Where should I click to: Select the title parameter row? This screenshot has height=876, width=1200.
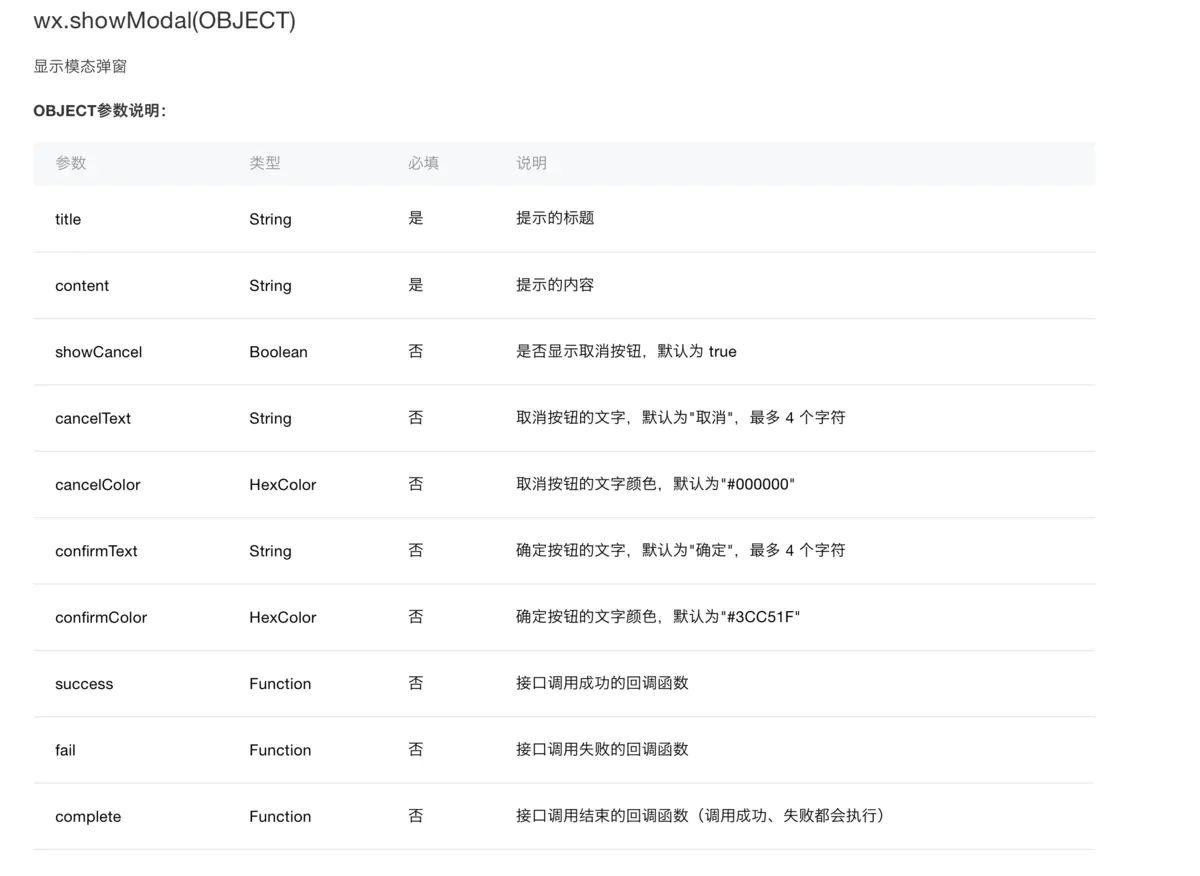(x=67, y=219)
